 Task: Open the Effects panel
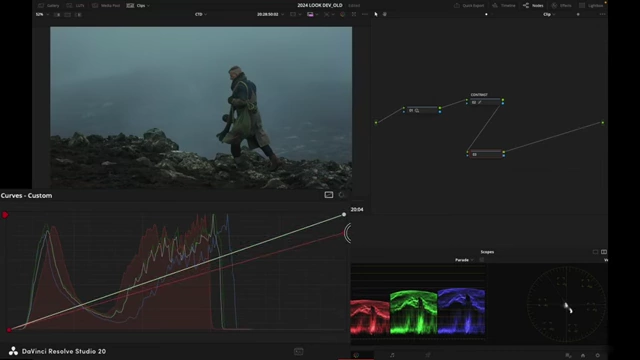point(561,6)
